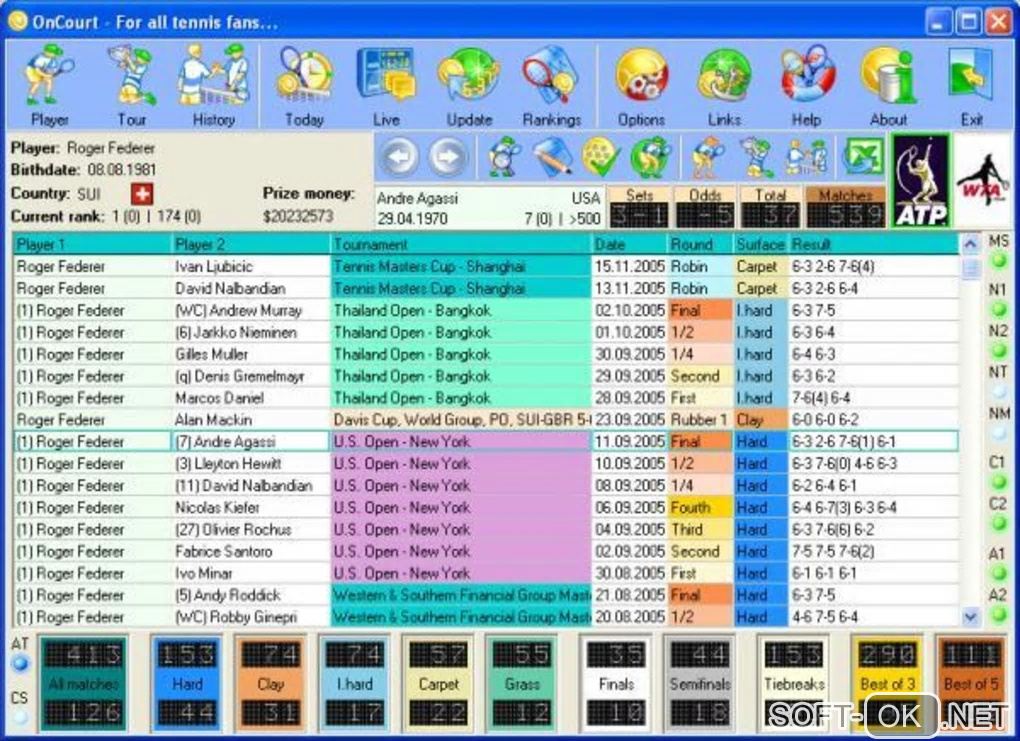Sort by Result column header
This screenshot has height=741, width=1020.
[873, 245]
